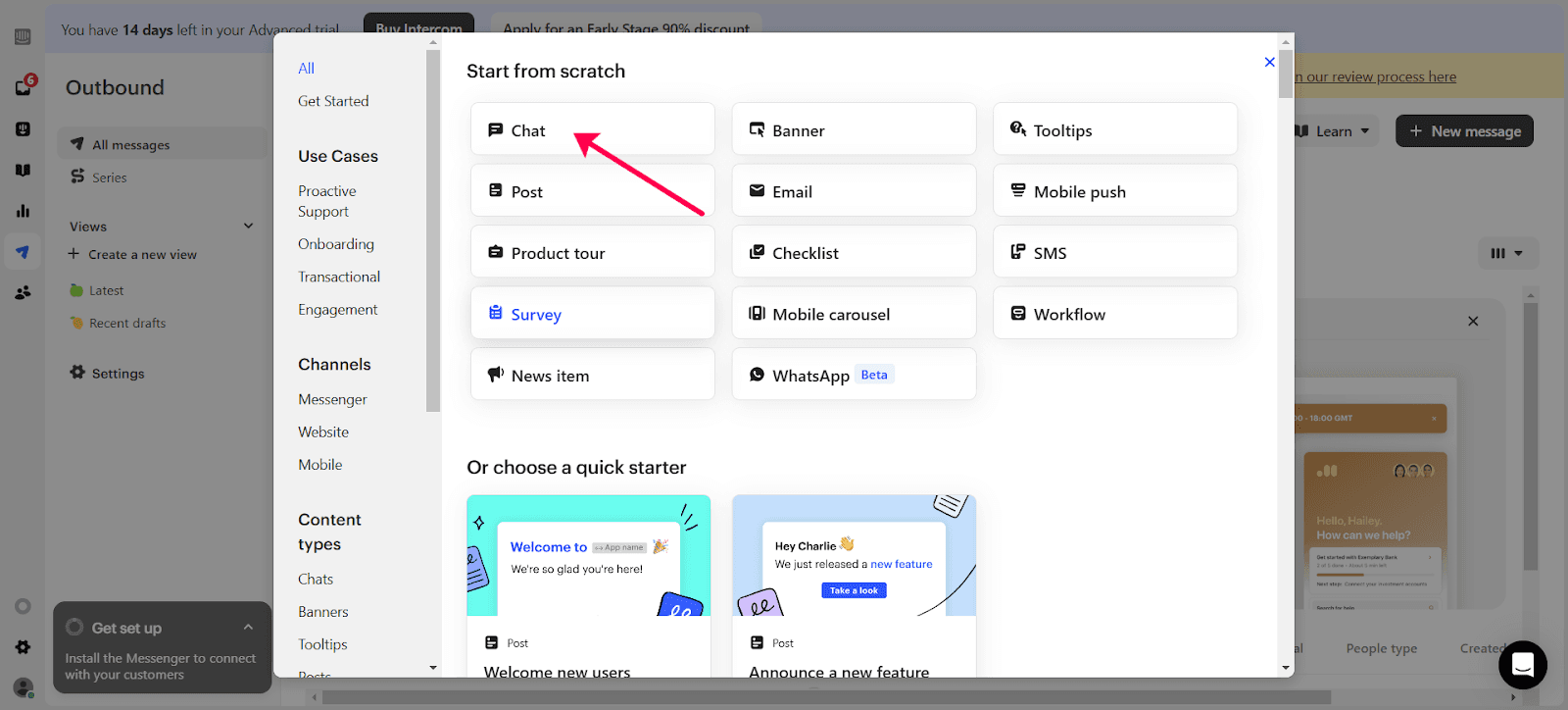Image resolution: width=1568 pixels, height=710 pixels.
Task: Click the plus icon beside Create a new view
Action: click(x=73, y=254)
